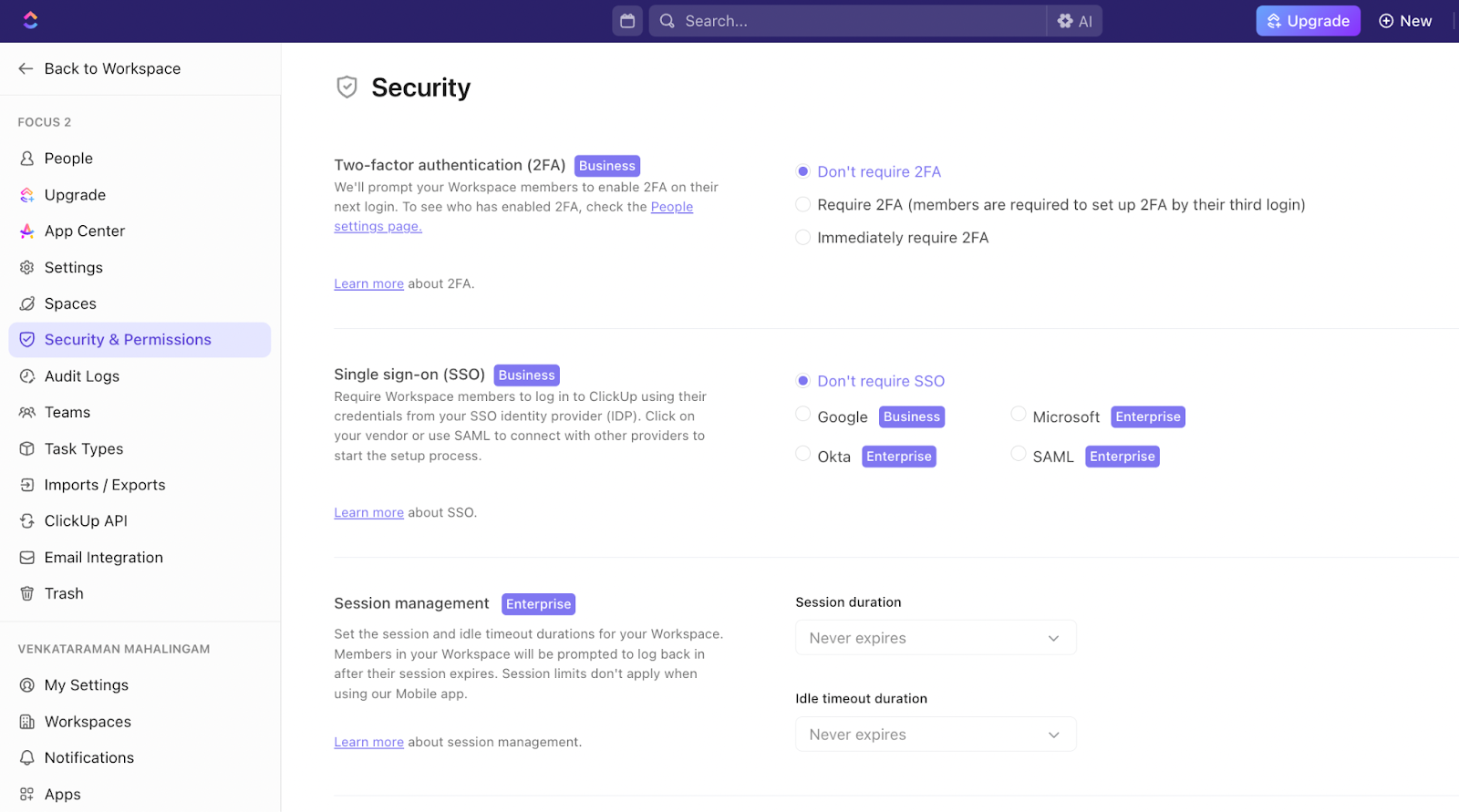This screenshot has height=812, width=1459.
Task: Open Session duration dropdown
Action: tap(936, 638)
